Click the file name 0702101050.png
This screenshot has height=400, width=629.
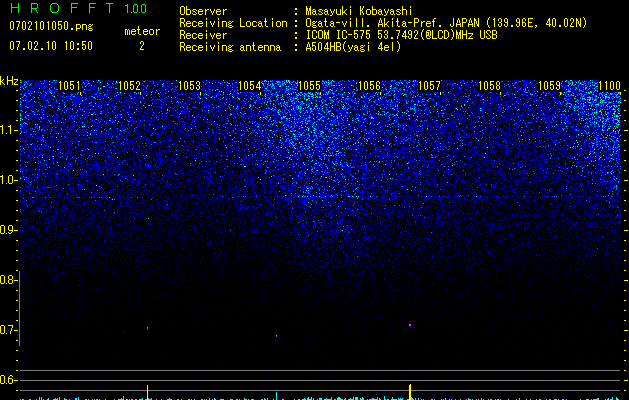51,27
